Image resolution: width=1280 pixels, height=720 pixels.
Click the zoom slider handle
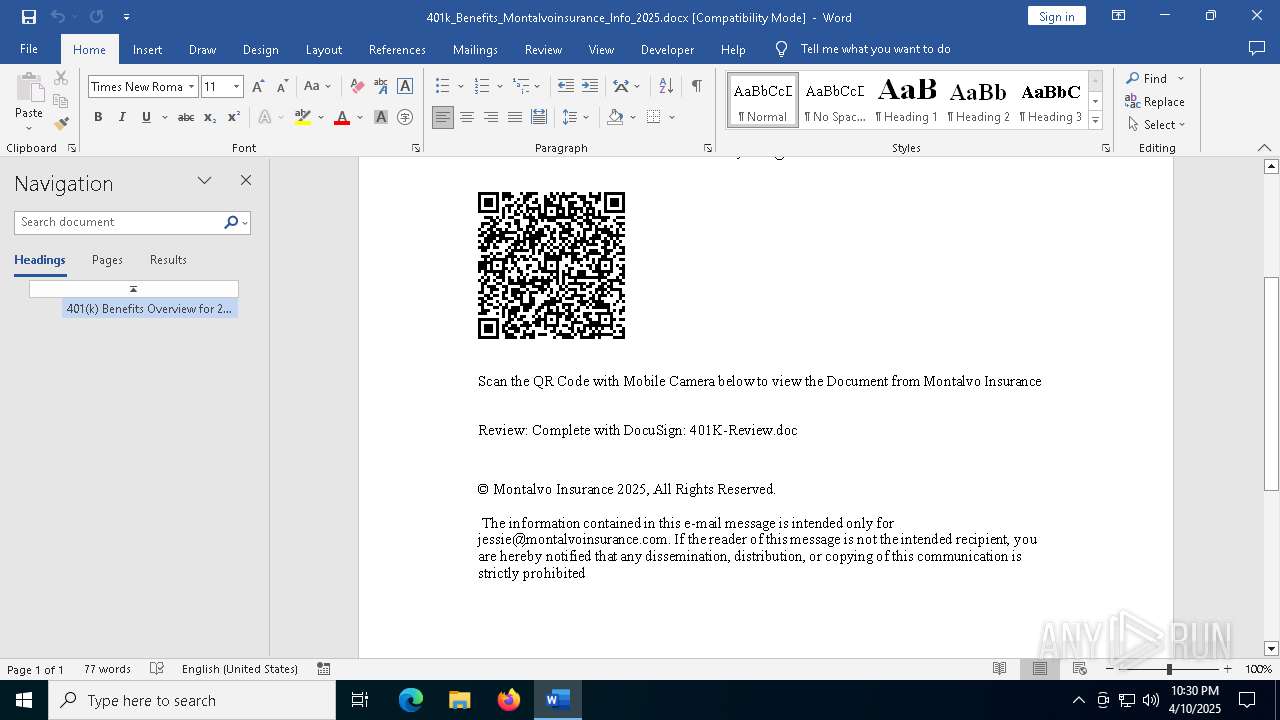1169,669
